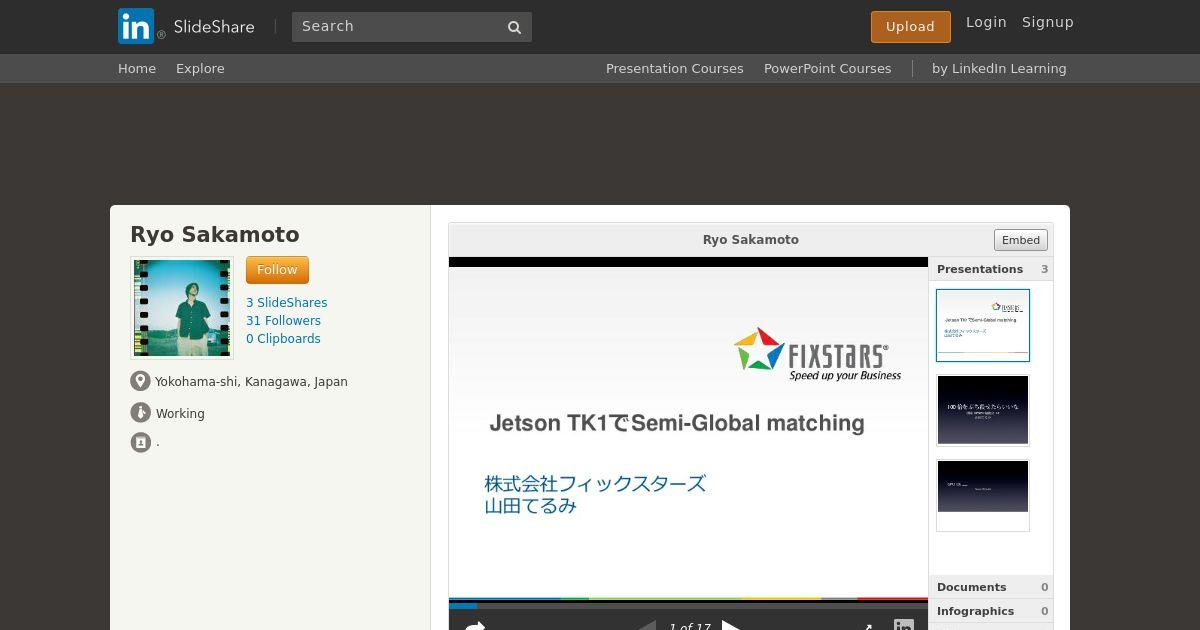1200x630 pixels.
Task: Go to the previous slide arrow
Action: click(647, 626)
